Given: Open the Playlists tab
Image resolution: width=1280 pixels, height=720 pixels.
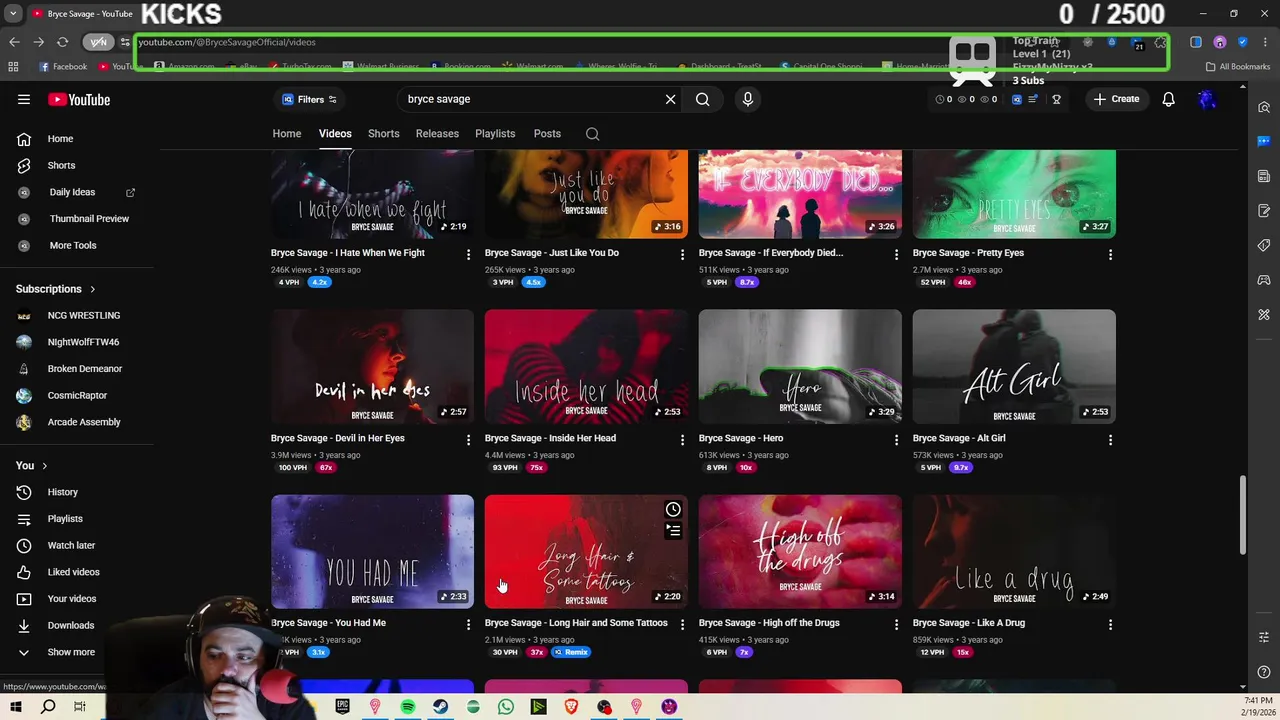Looking at the screenshot, I should tap(495, 134).
